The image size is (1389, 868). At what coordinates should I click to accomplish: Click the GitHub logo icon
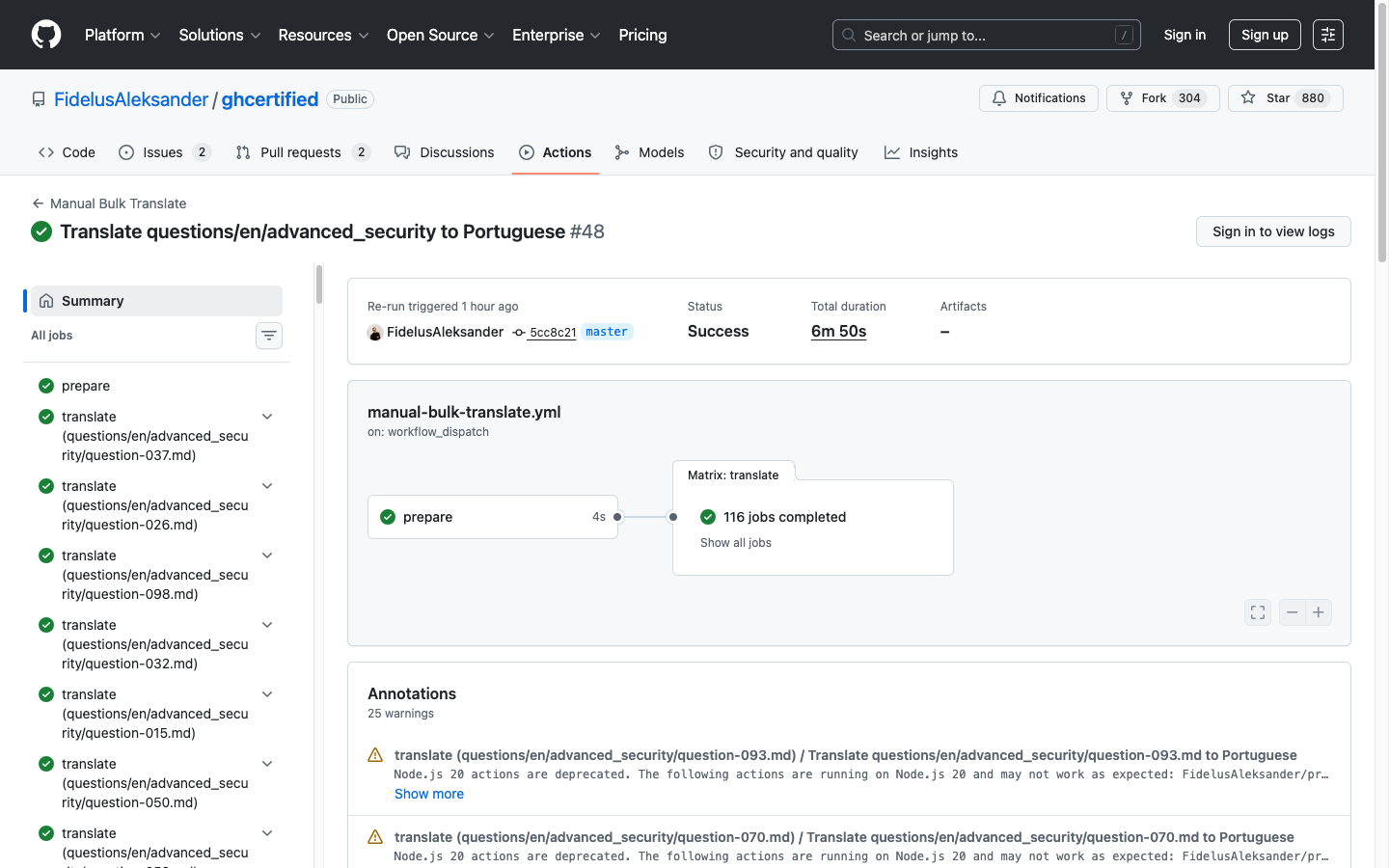[x=45, y=34]
